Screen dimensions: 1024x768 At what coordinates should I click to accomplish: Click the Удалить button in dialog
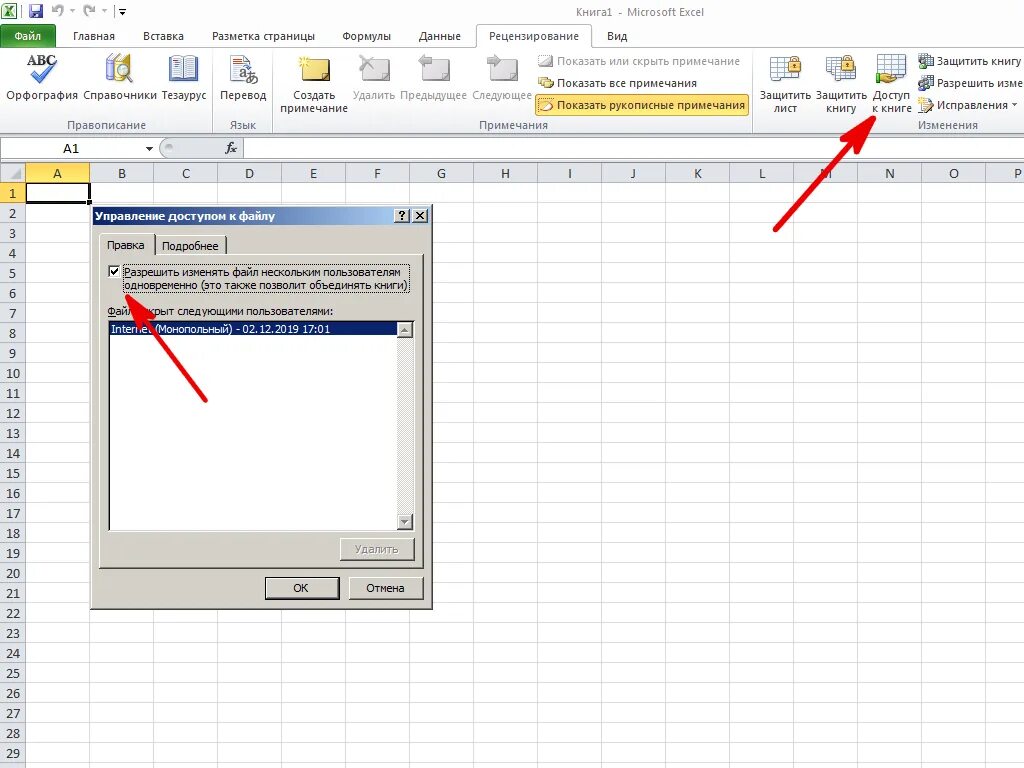[377, 549]
